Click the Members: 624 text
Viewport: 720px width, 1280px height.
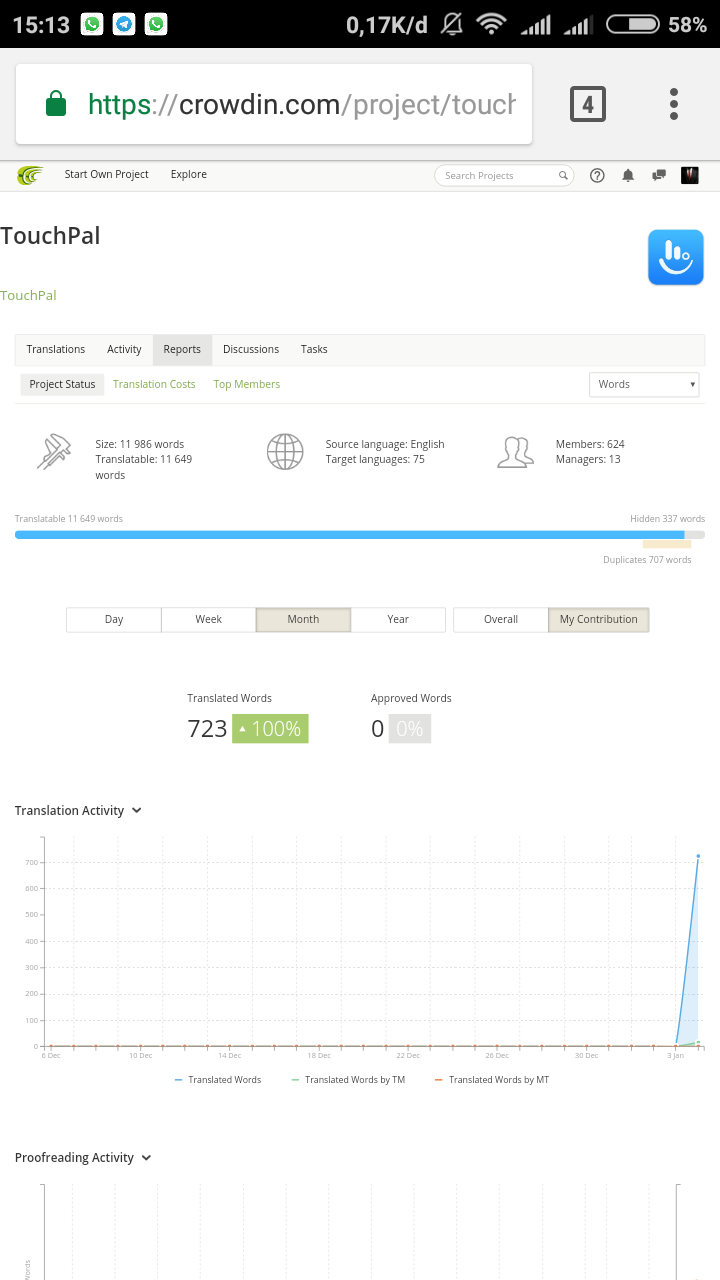pos(590,444)
